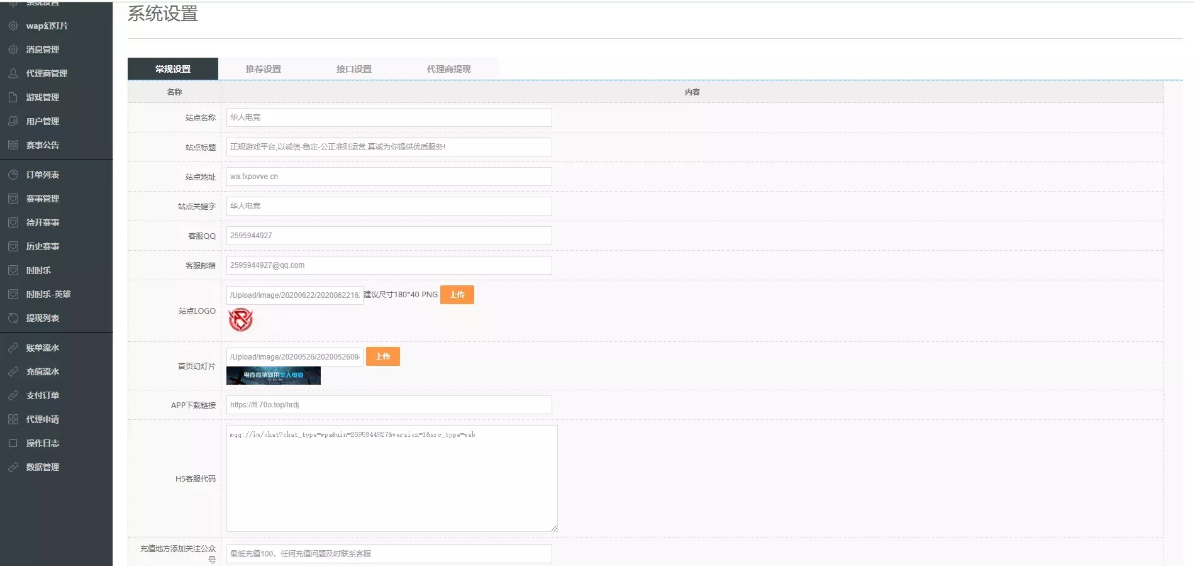Click the 提现列表 refresh icon in sidebar

pyautogui.click(x=13, y=318)
